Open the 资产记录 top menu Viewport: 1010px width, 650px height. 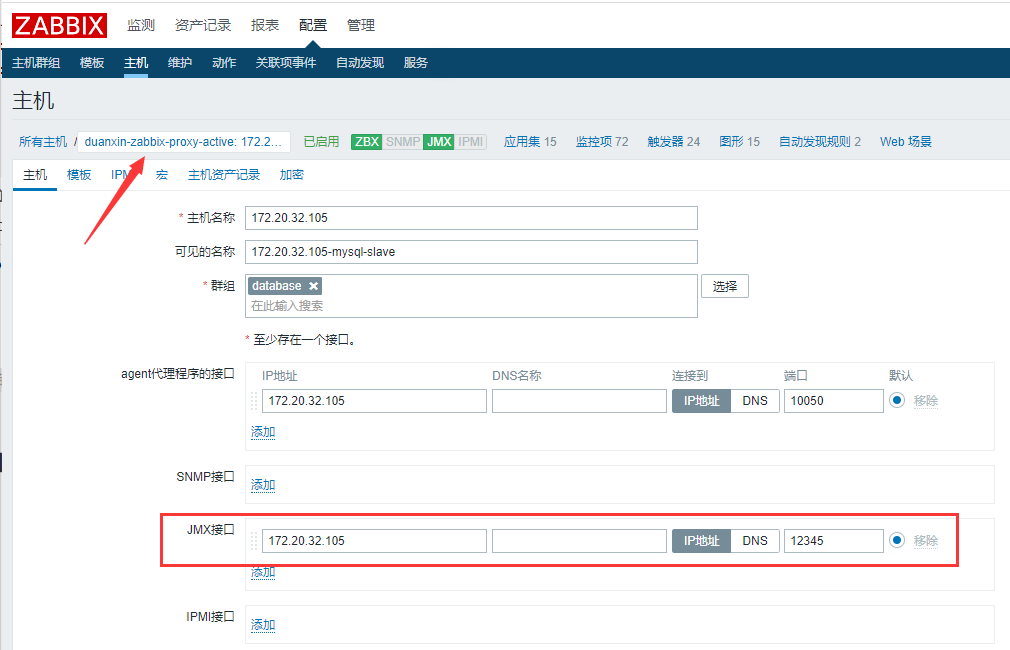tap(203, 25)
